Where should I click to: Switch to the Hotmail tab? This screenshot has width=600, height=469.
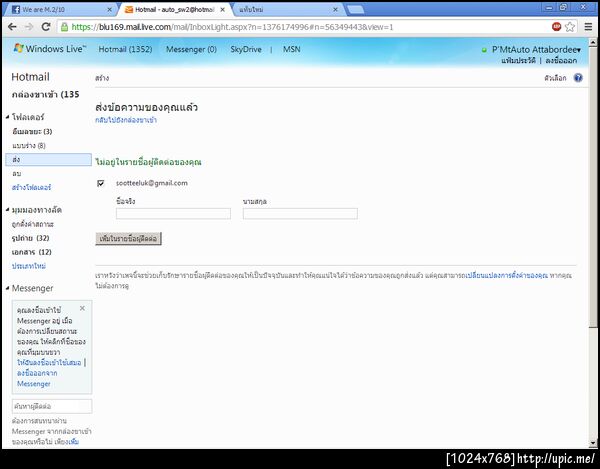pos(174,10)
